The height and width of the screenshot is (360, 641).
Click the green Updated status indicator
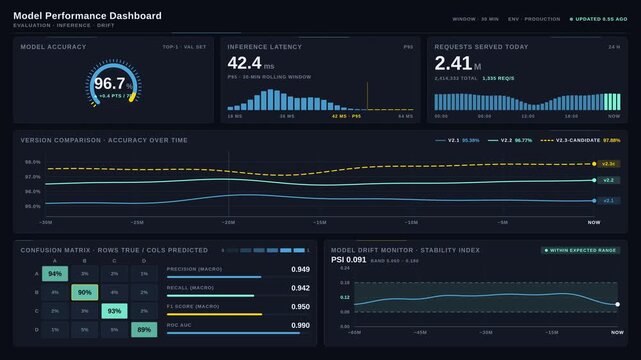point(598,19)
